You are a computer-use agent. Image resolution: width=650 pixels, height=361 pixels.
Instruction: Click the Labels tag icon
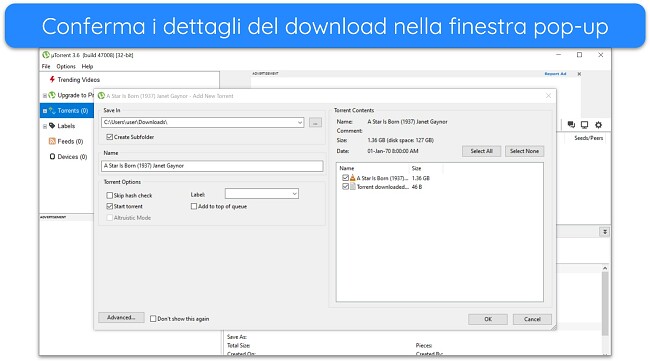52,126
